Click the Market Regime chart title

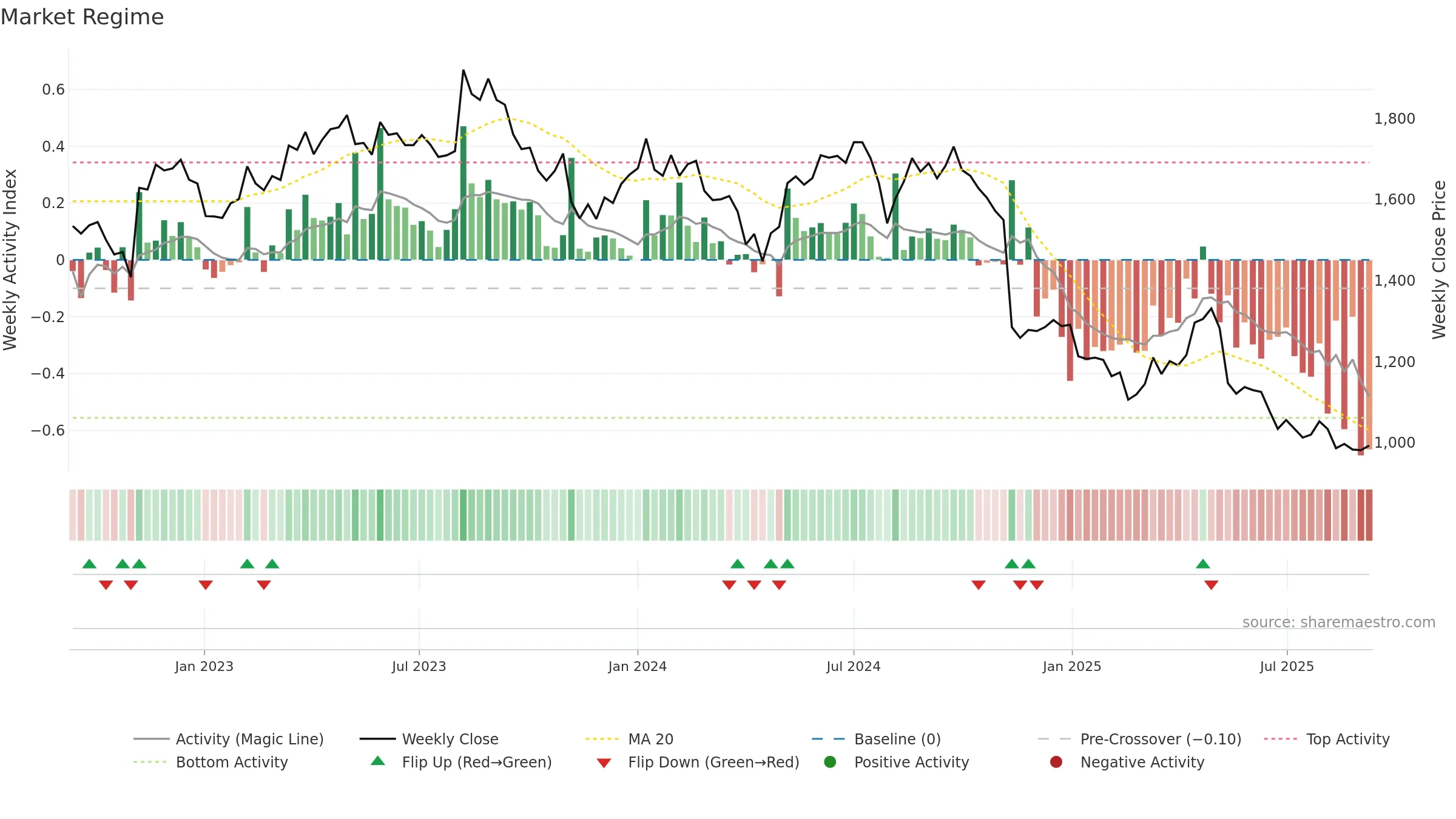point(82,17)
